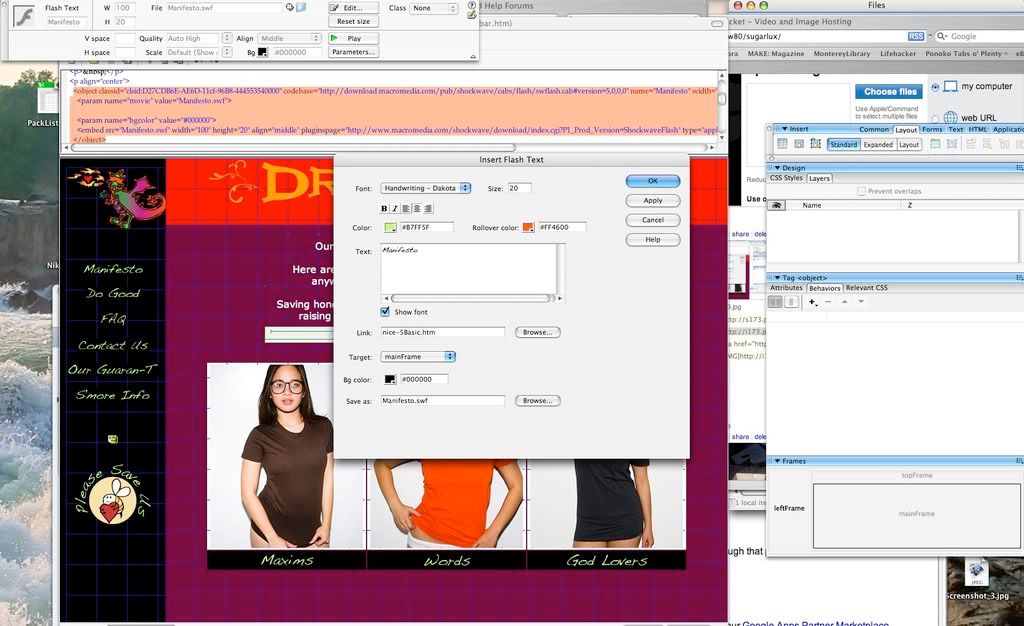
Task: Select the 'web URL' radio button
Action: click(x=935, y=118)
